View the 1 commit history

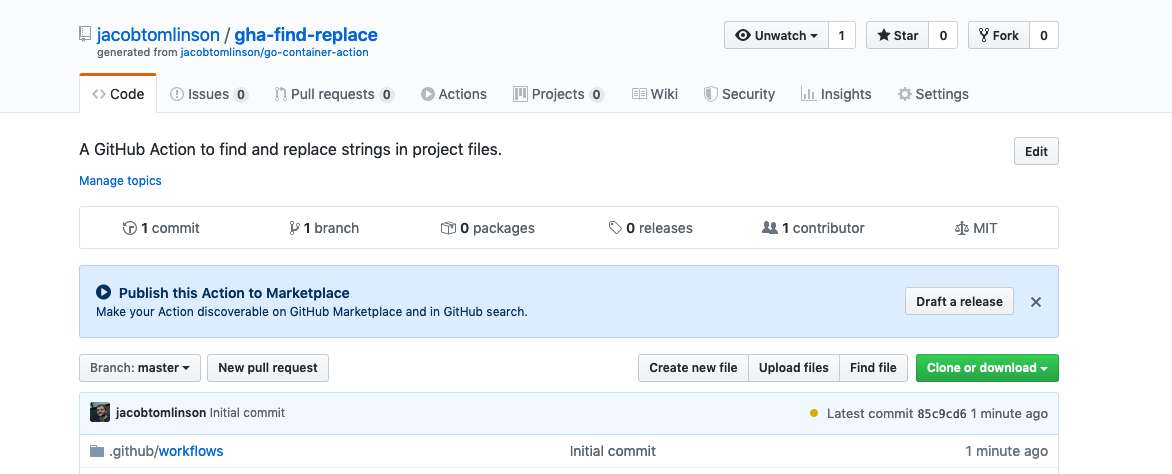pos(161,228)
